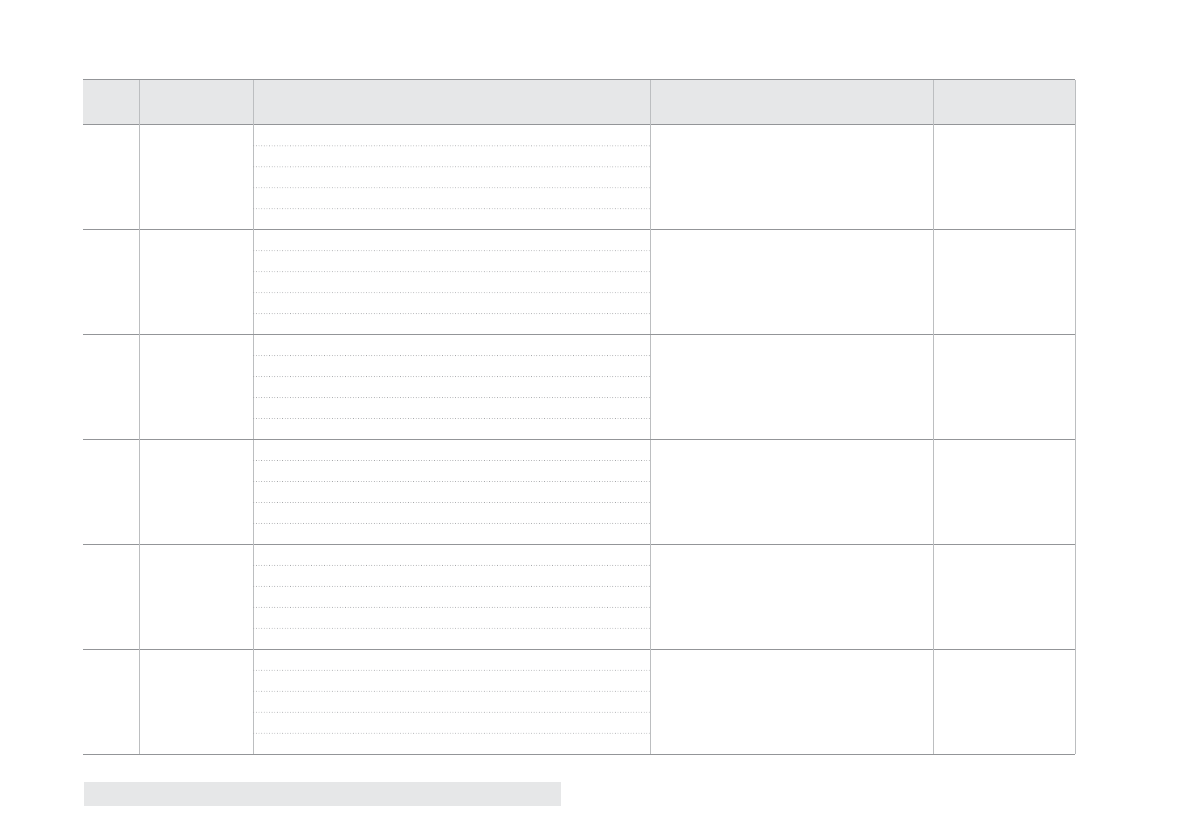Screen dimensions: 1191x839
Task: Click the rightmost cell in the first row
Action: pos(1004,177)
